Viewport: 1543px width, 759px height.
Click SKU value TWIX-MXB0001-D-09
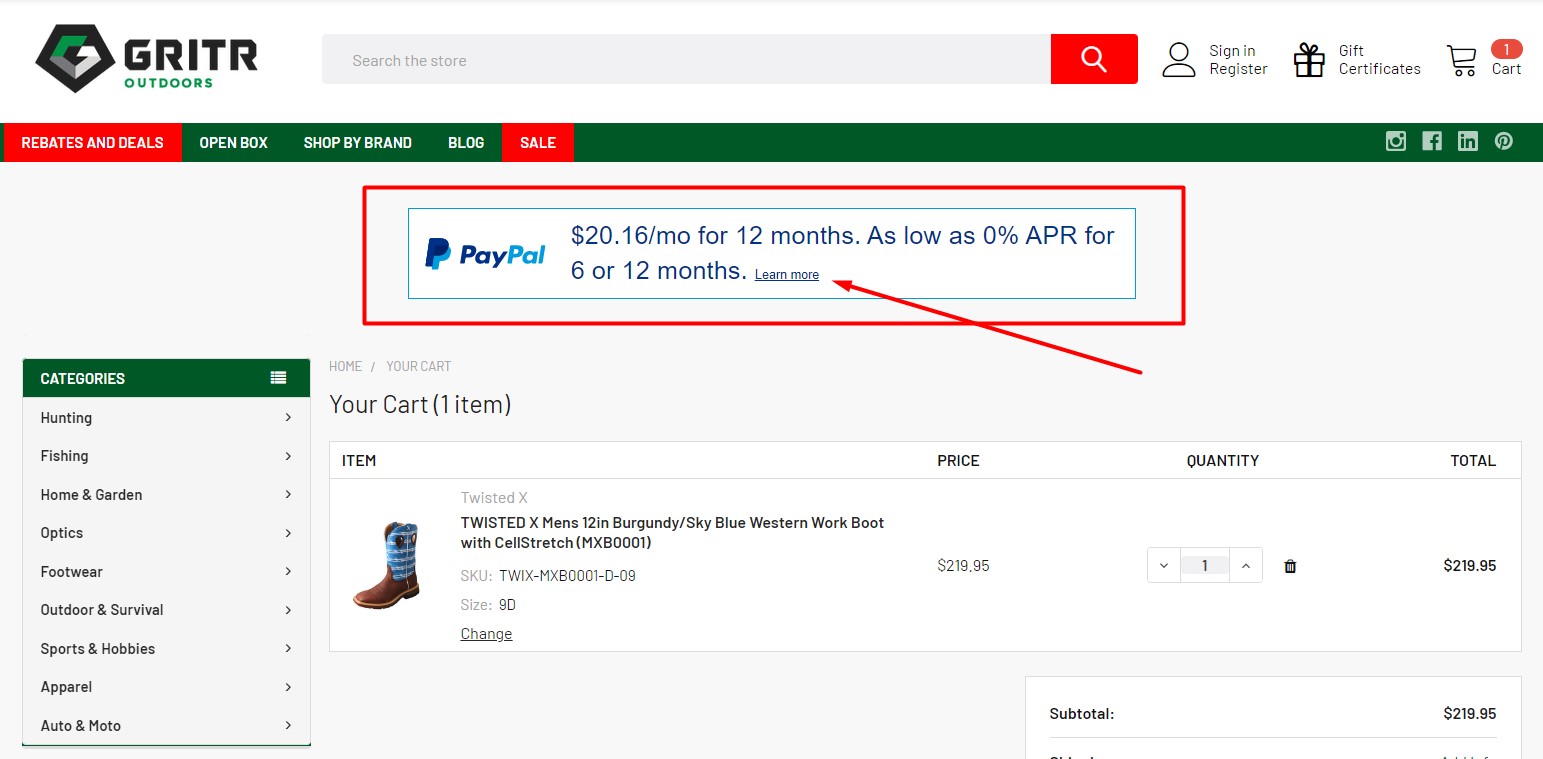[x=567, y=576]
